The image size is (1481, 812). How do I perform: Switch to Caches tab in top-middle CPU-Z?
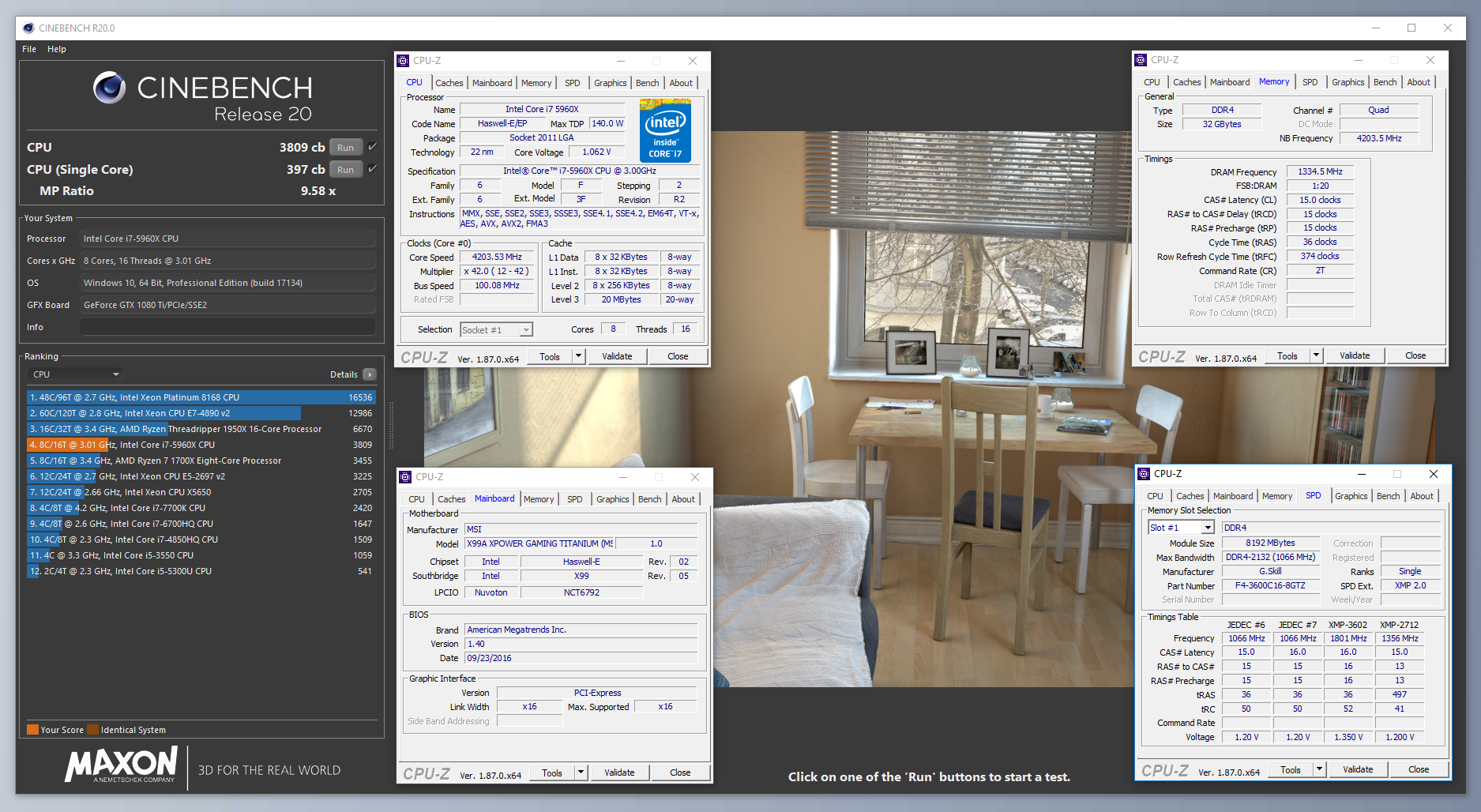pyautogui.click(x=449, y=83)
